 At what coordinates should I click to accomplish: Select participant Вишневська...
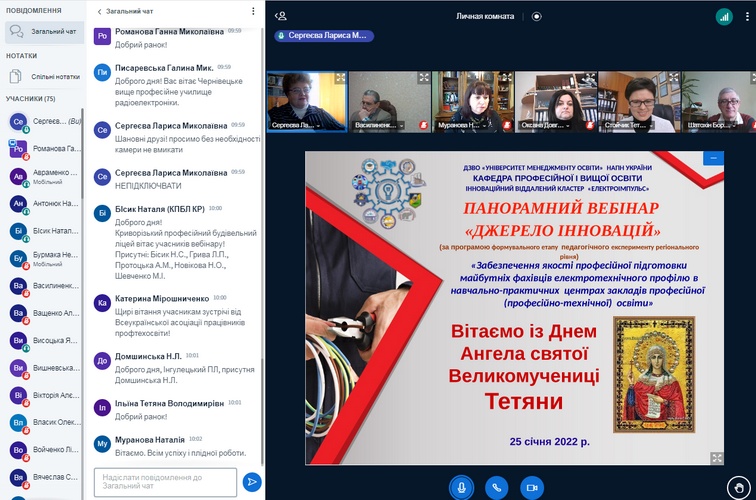click(x=44, y=368)
